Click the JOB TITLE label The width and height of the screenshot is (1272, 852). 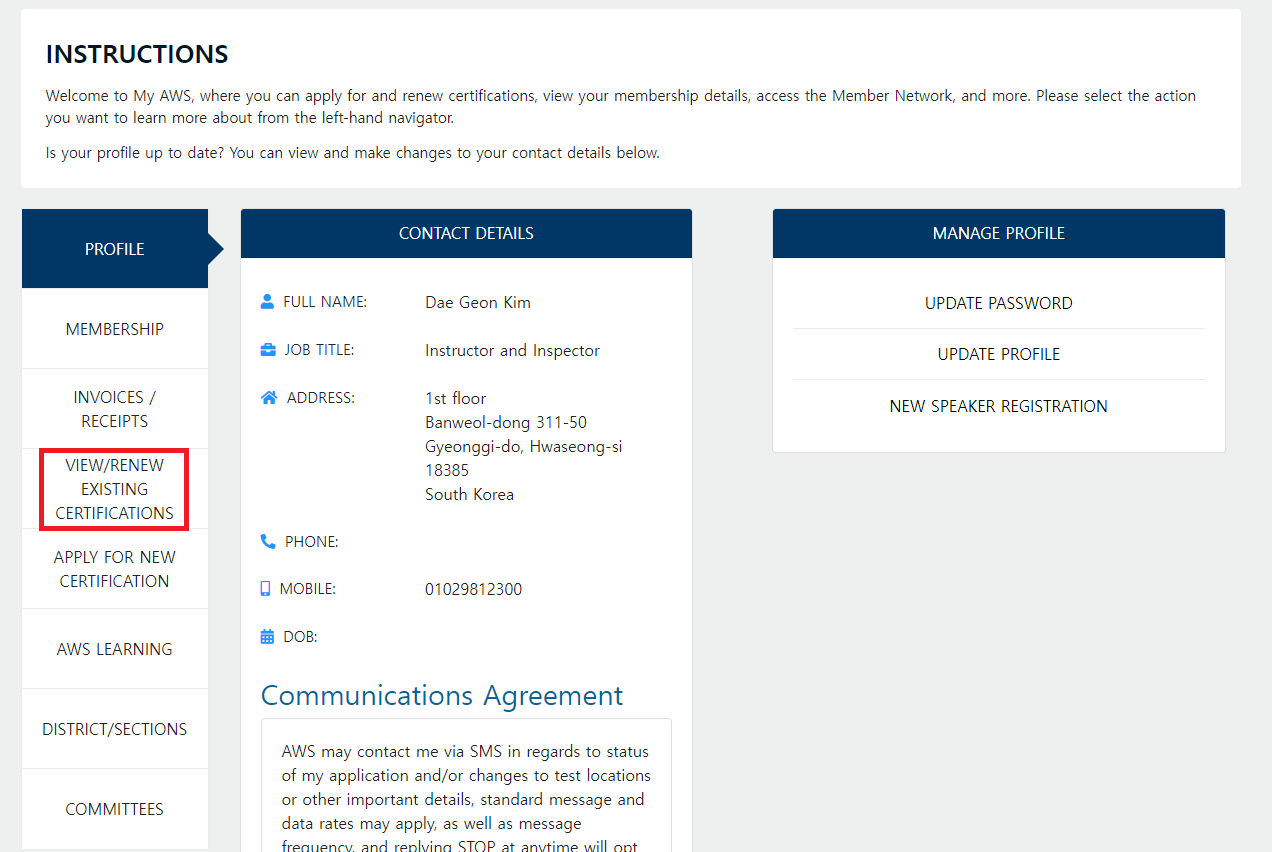pyautogui.click(x=319, y=350)
